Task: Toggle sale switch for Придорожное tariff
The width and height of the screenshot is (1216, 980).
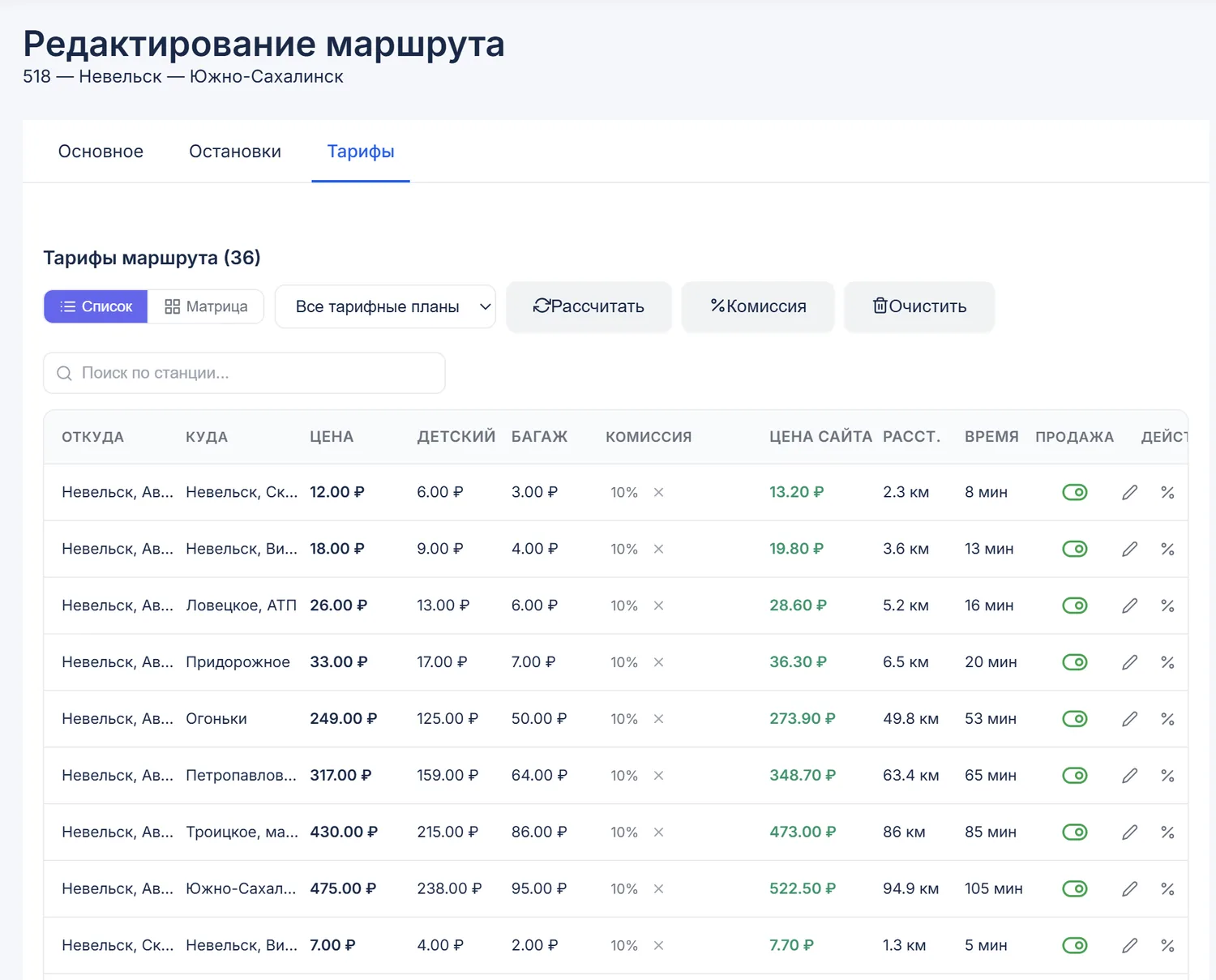Action: point(1075,662)
